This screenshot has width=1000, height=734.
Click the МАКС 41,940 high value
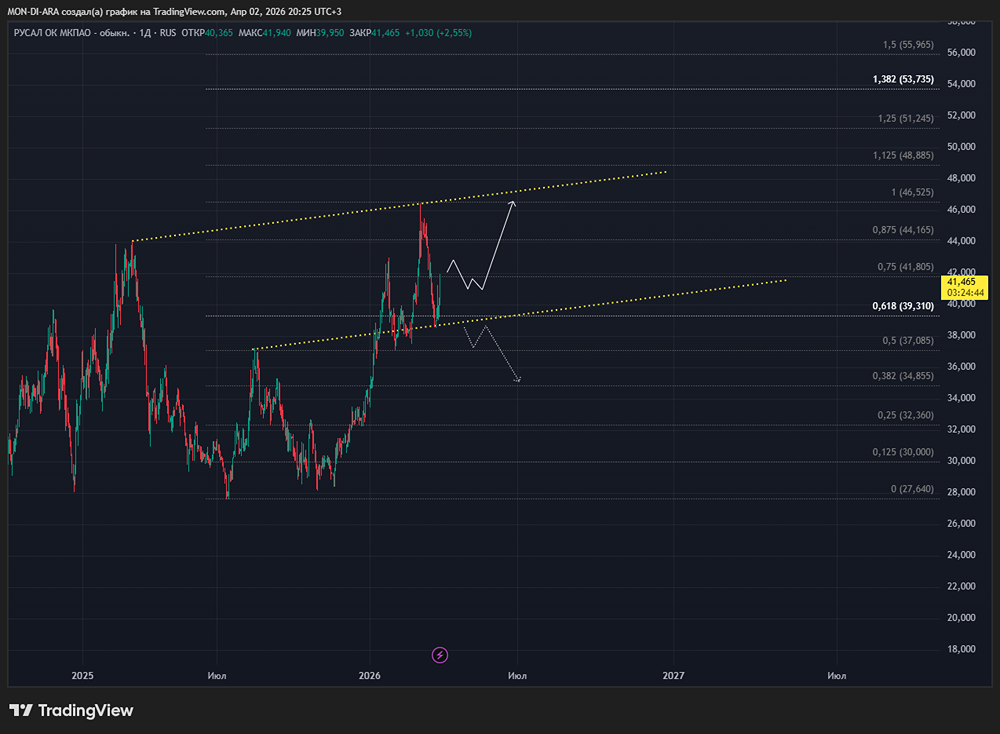coord(265,33)
